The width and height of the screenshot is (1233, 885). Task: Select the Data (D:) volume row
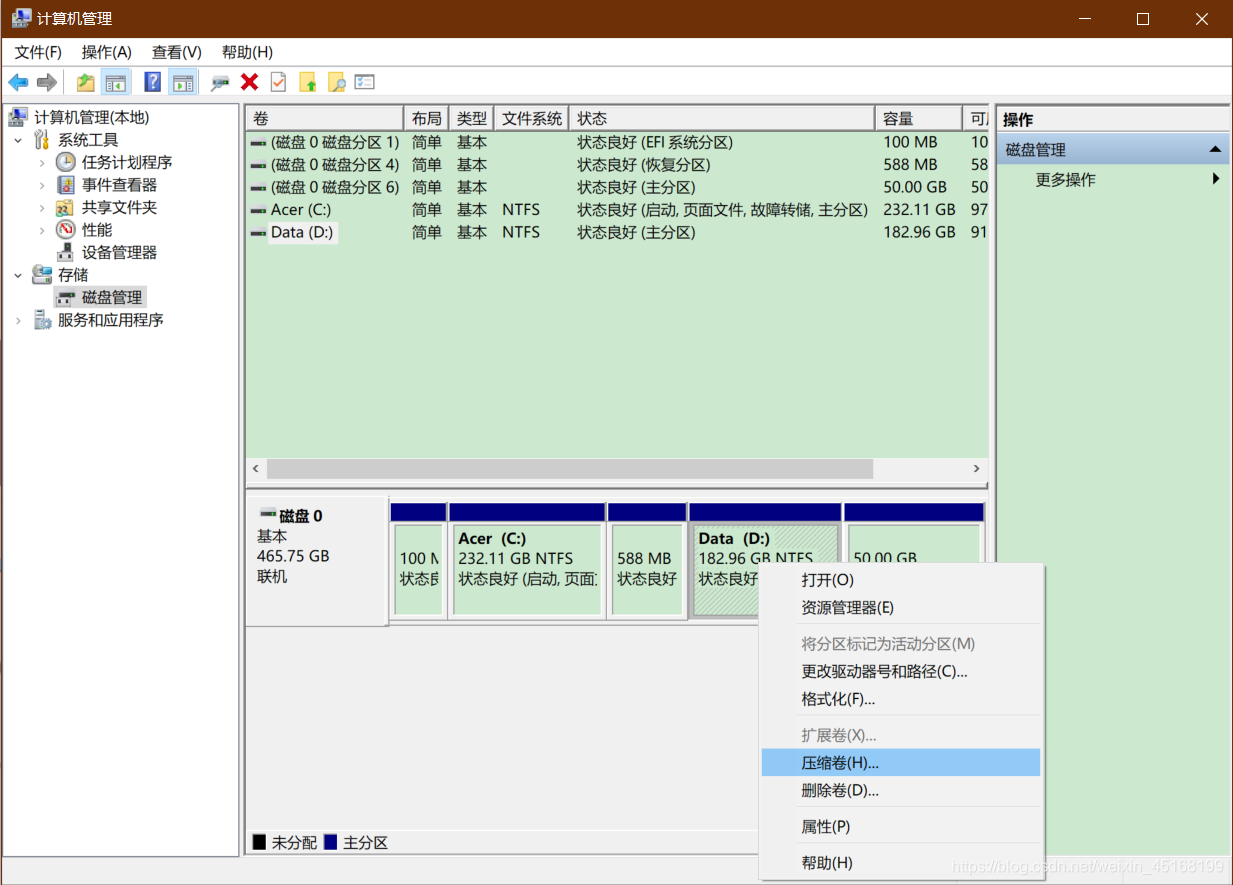point(616,232)
